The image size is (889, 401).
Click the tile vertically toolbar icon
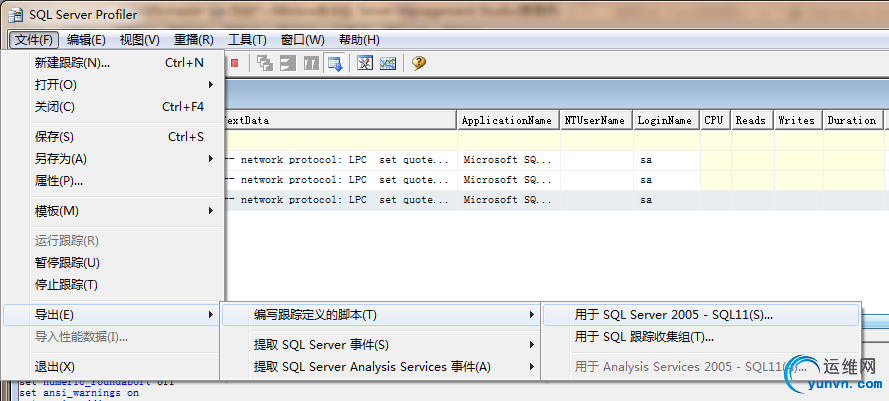pos(311,63)
